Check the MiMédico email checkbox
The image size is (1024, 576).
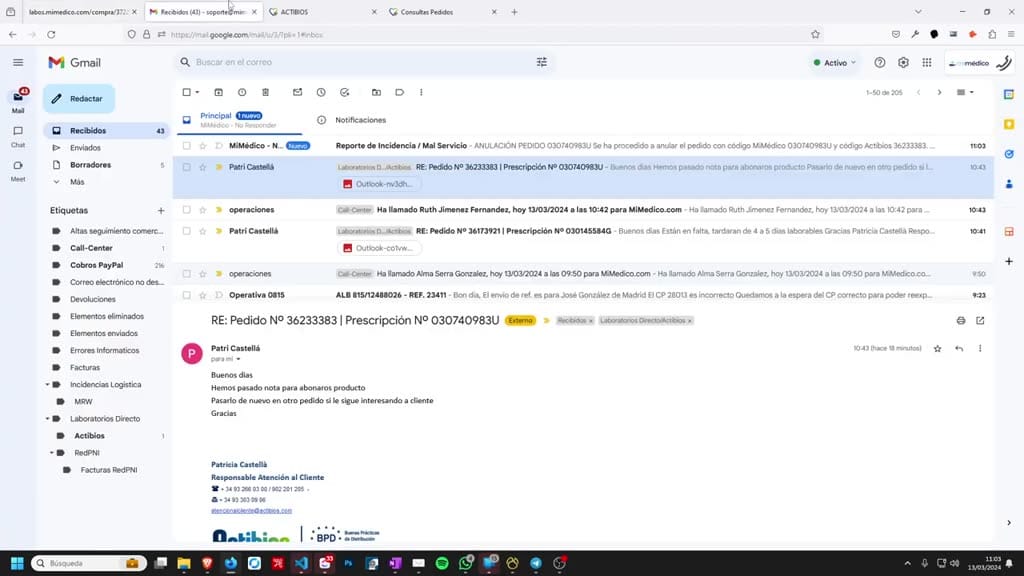(x=187, y=146)
